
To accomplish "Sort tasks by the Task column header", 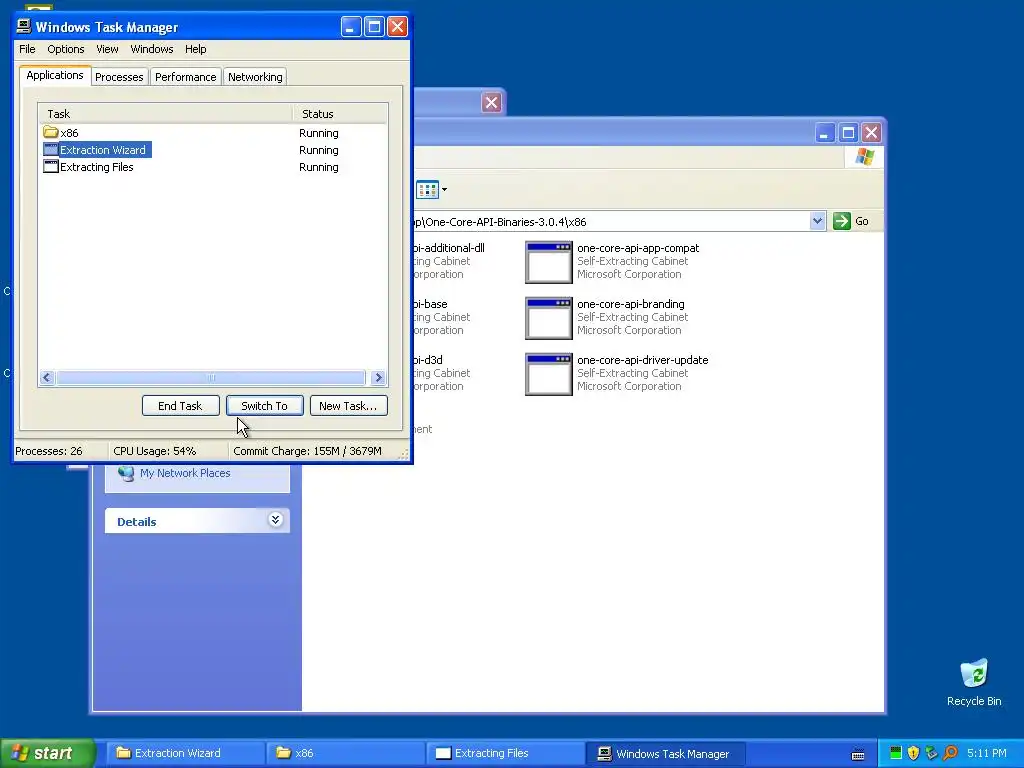I will coord(166,114).
